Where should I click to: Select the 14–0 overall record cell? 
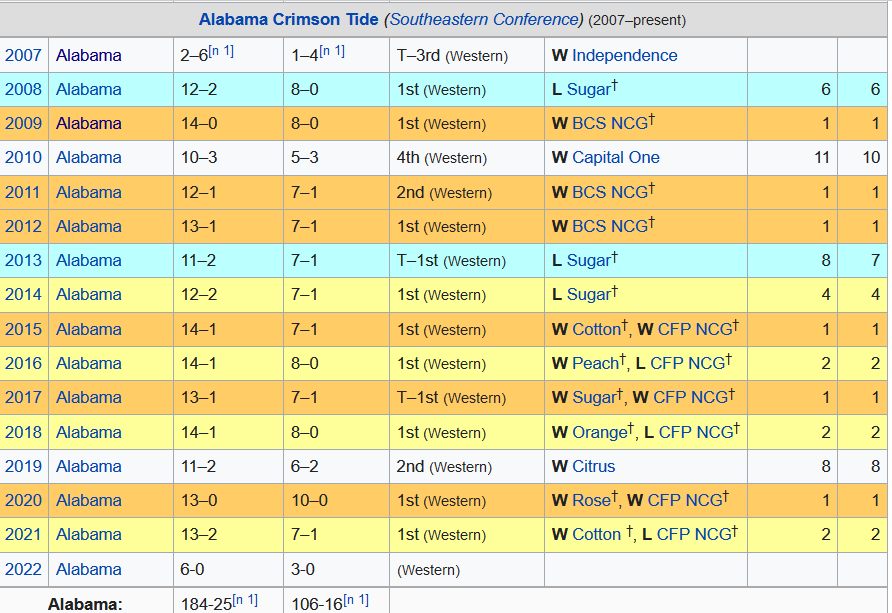pos(228,123)
